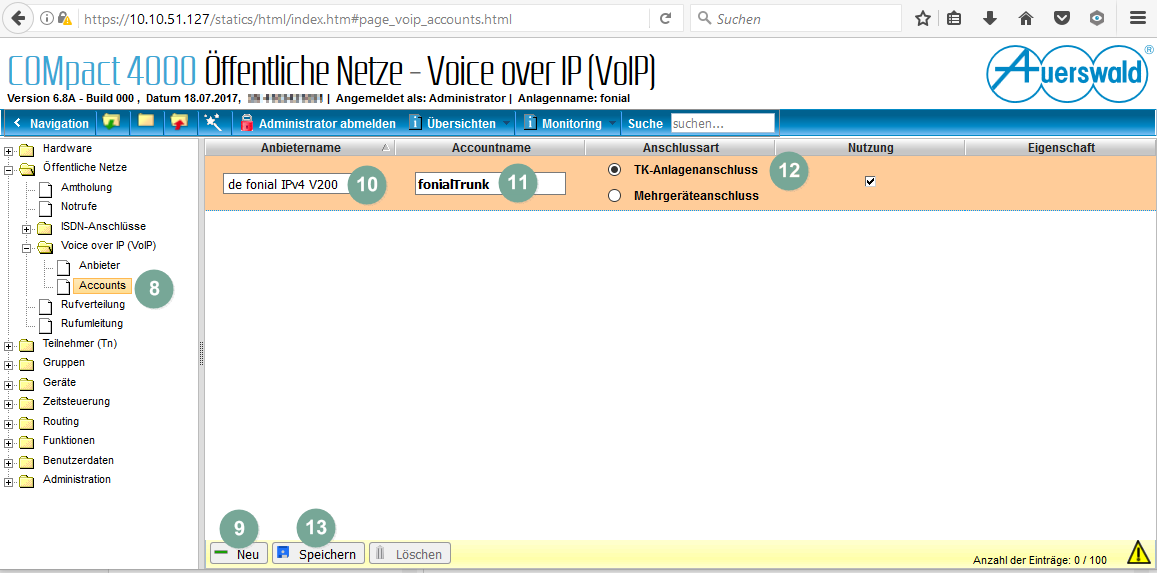1157x573 pixels.
Task: Expand the Benutzerdaten tree node
Action: pyautogui.click(x=9, y=462)
